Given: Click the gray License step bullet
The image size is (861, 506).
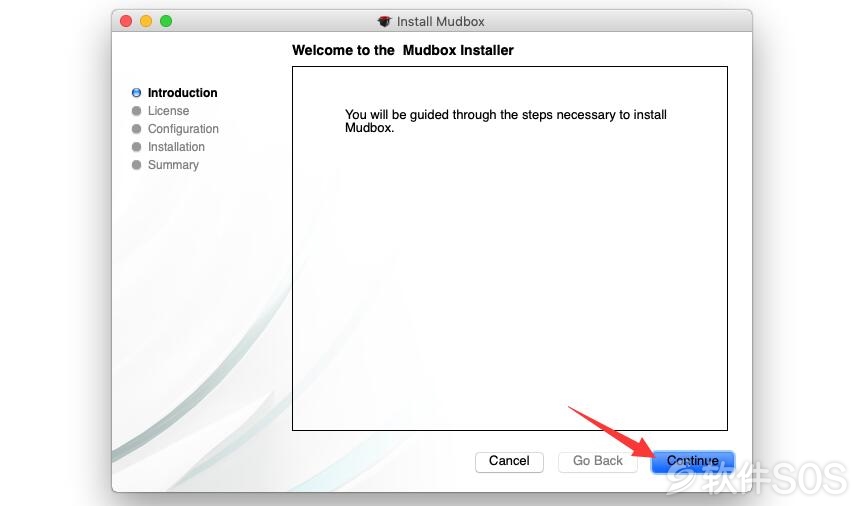Looking at the screenshot, I should pyautogui.click(x=136, y=111).
